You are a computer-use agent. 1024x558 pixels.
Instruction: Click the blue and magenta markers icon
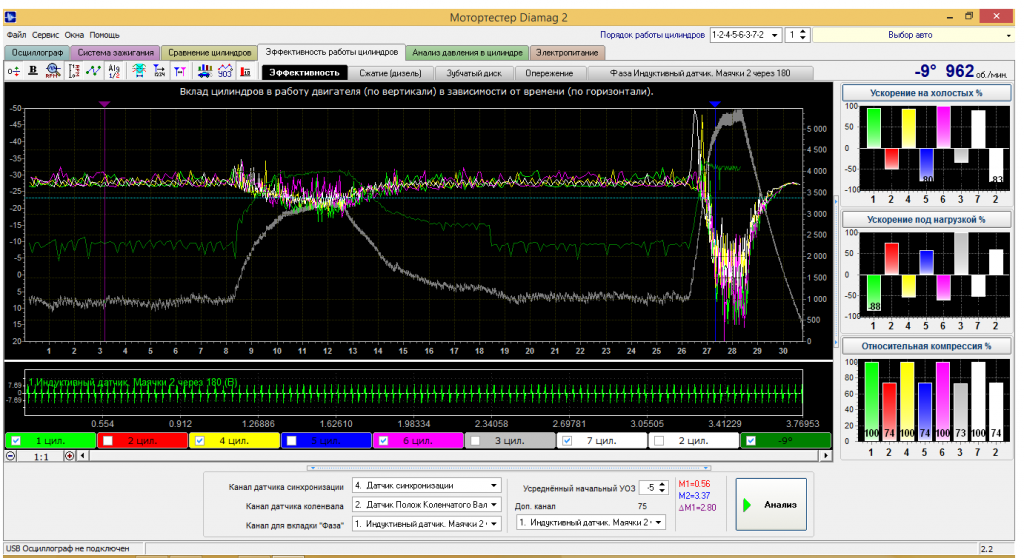180,71
